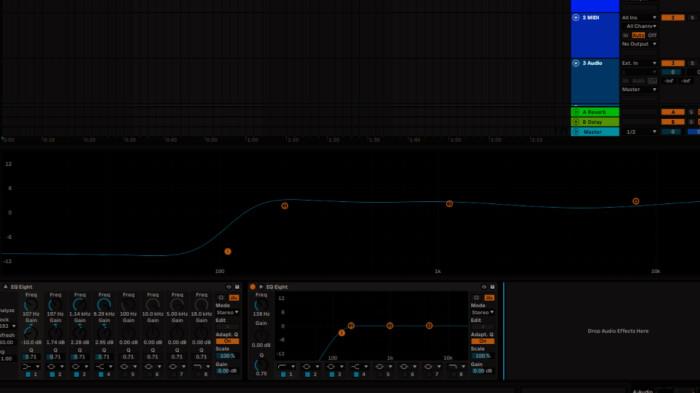This screenshot has height=393, width=700.
Task: Toggle Adapt. Q On in second EQ Eight
Action: click(x=483, y=341)
